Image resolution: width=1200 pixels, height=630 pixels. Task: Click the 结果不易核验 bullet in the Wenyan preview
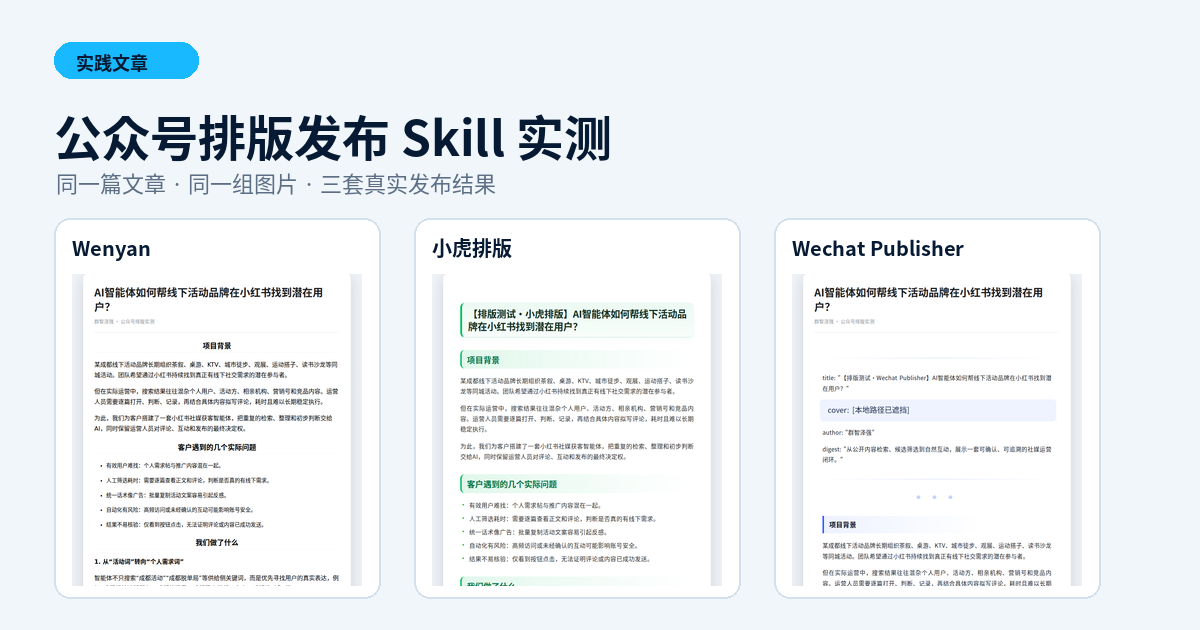[185, 524]
